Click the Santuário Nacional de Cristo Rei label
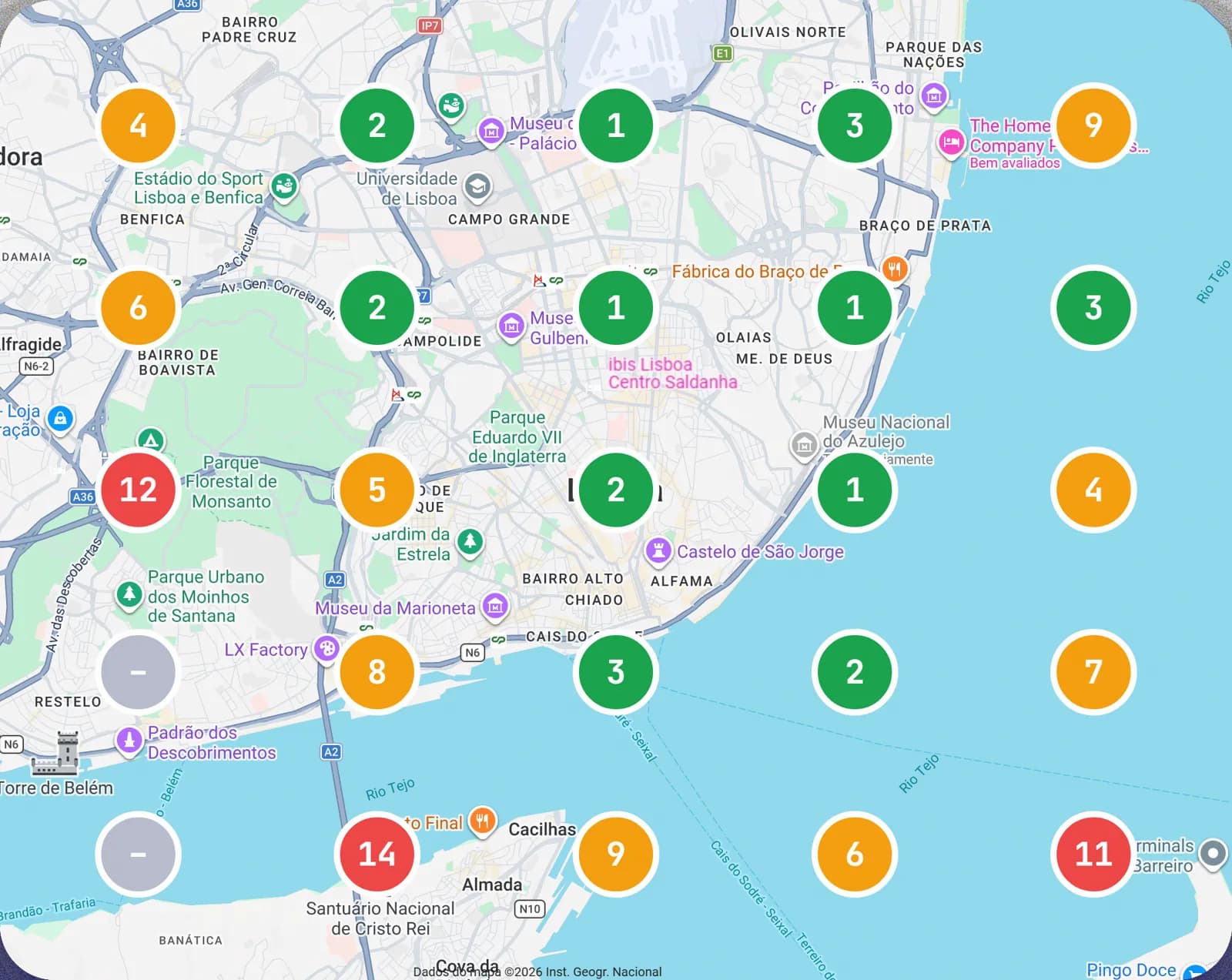The image size is (1232, 980). coord(380,918)
